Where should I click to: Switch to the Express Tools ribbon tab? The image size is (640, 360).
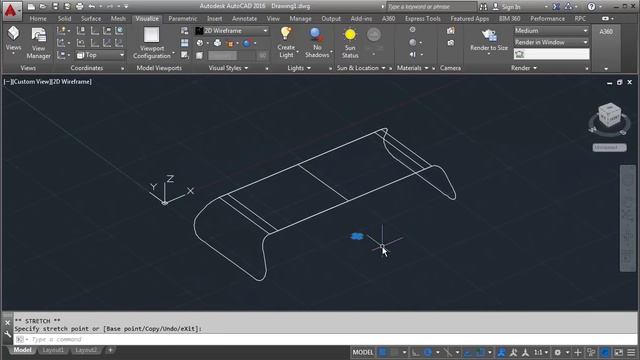click(x=422, y=19)
